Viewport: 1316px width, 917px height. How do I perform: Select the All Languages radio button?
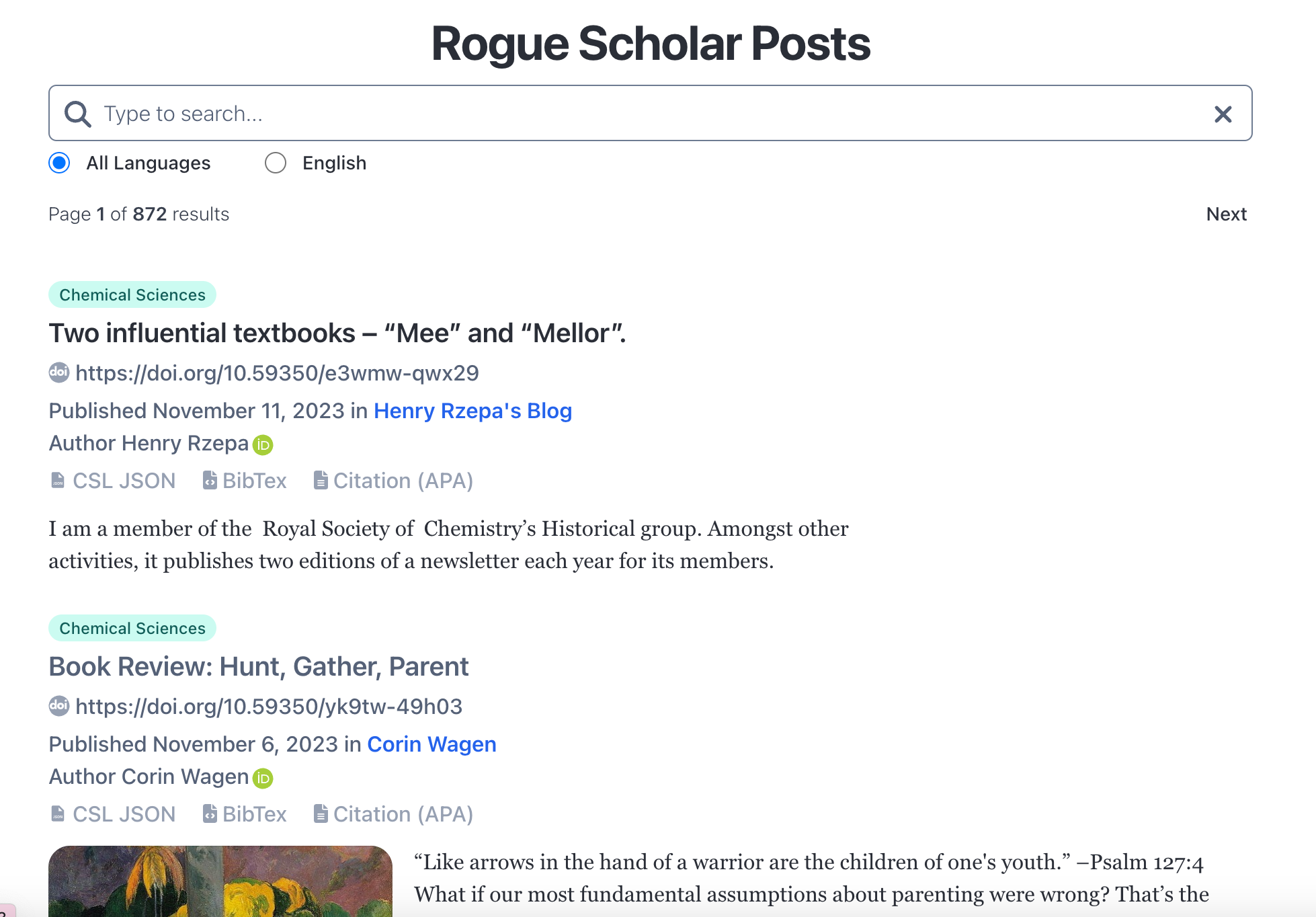(x=60, y=163)
